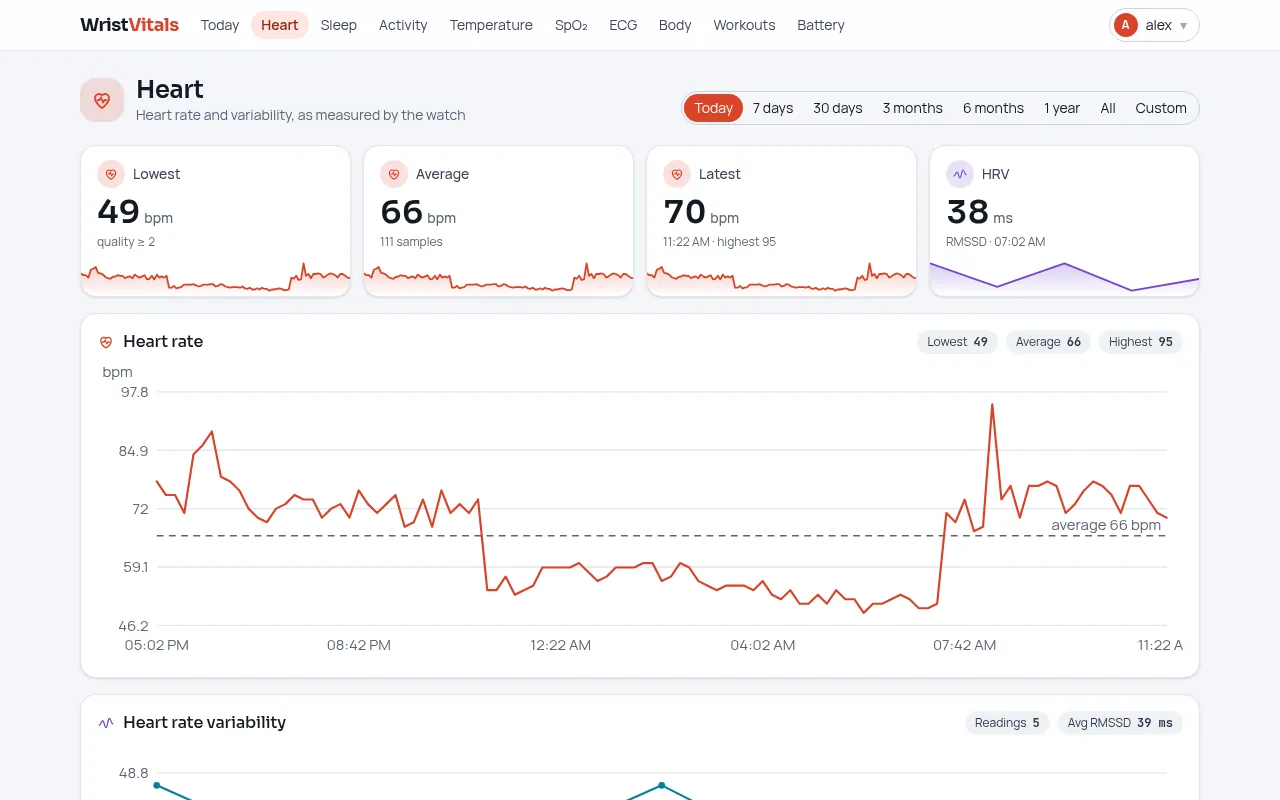1280x800 pixels.
Task: Select the 30 days range
Action: click(x=838, y=108)
